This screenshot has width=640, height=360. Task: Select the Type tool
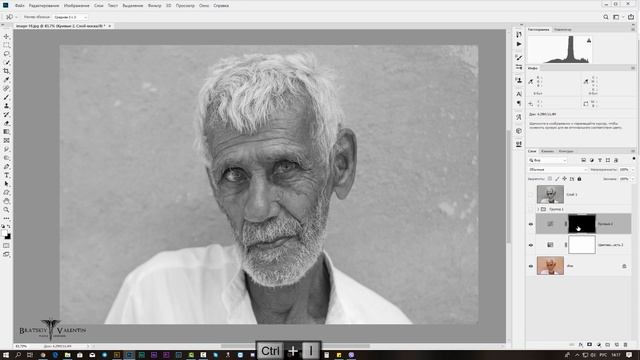click(x=7, y=175)
